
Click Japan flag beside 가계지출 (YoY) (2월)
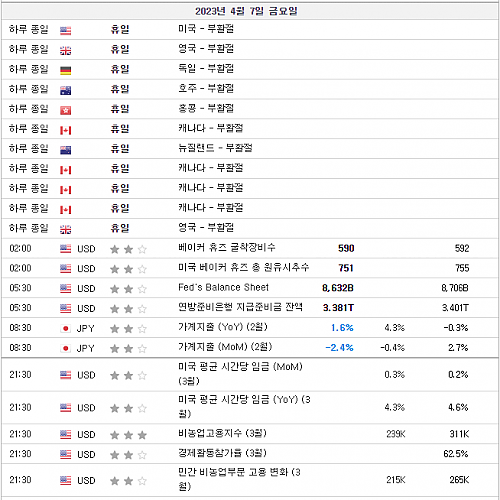pyautogui.click(x=65, y=329)
